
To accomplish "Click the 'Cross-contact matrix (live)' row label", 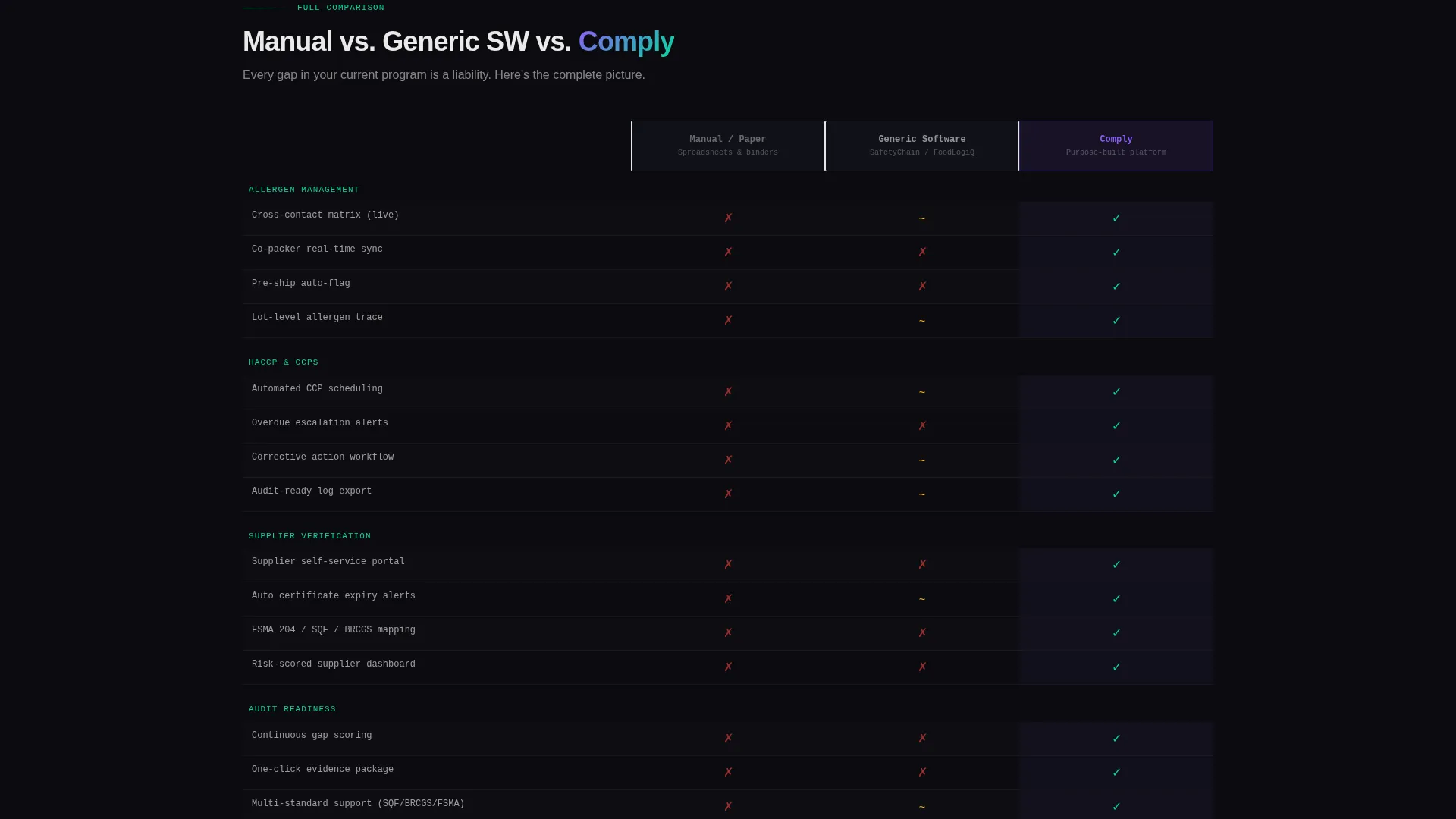I will [x=325, y=215].
